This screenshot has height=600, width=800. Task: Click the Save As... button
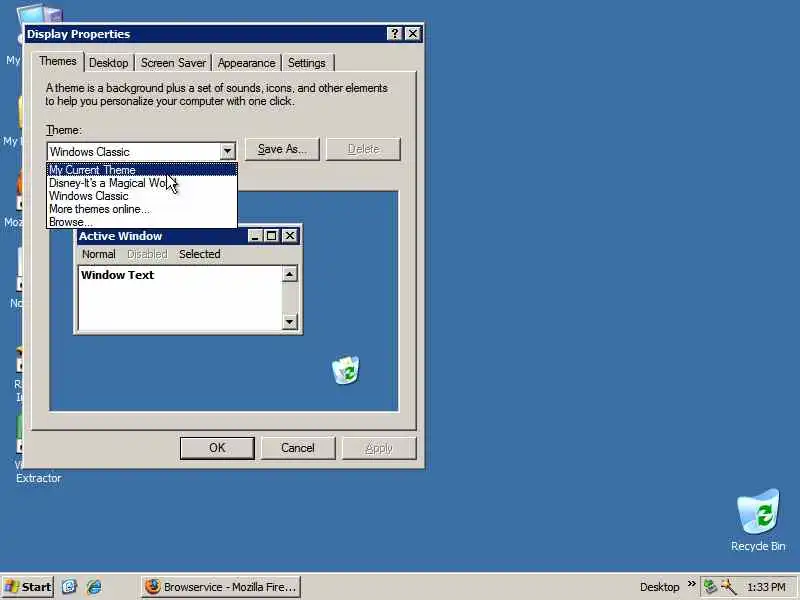282,149
